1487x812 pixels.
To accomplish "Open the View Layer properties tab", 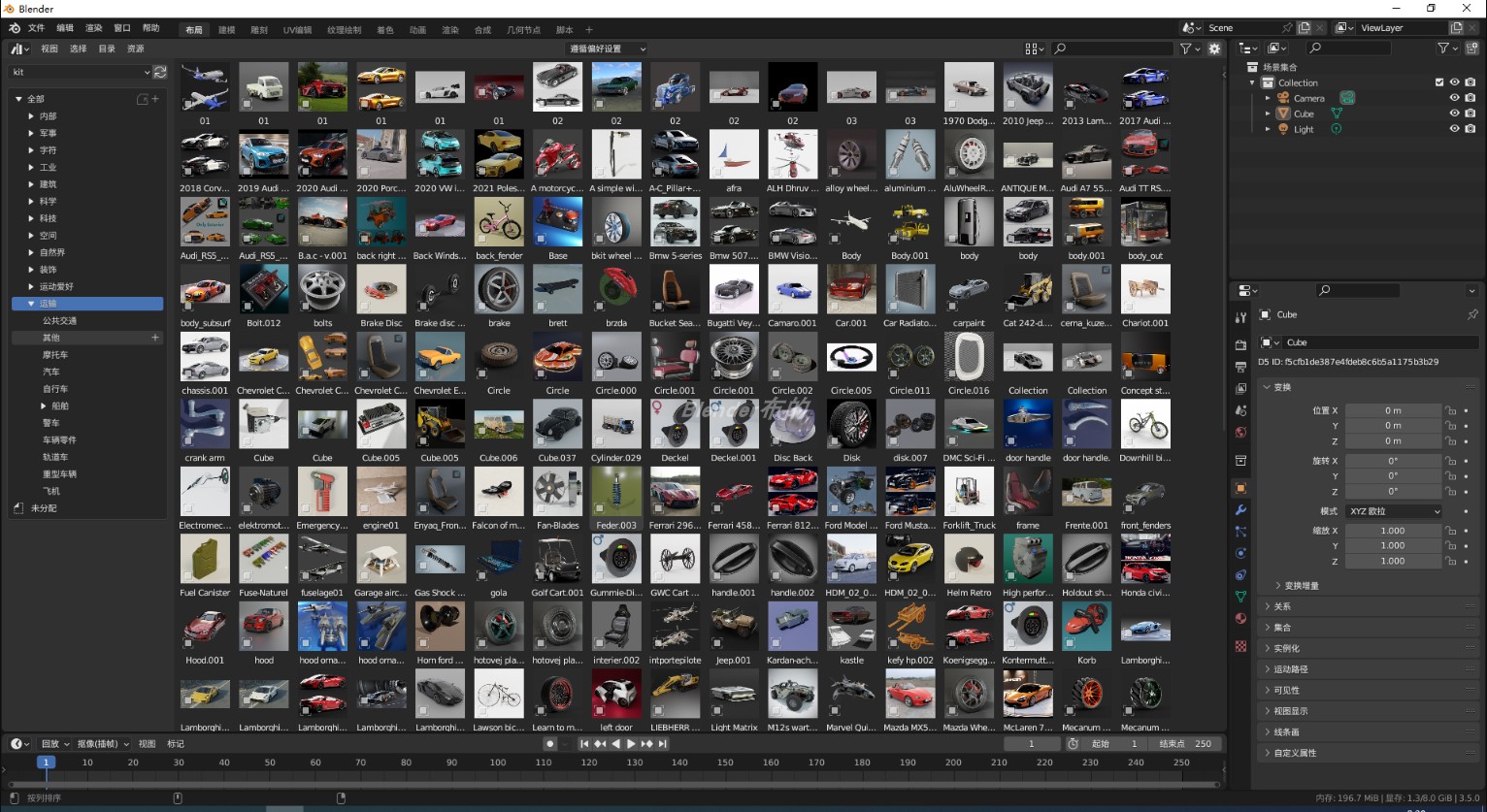I will click(x=1240, y=389).
